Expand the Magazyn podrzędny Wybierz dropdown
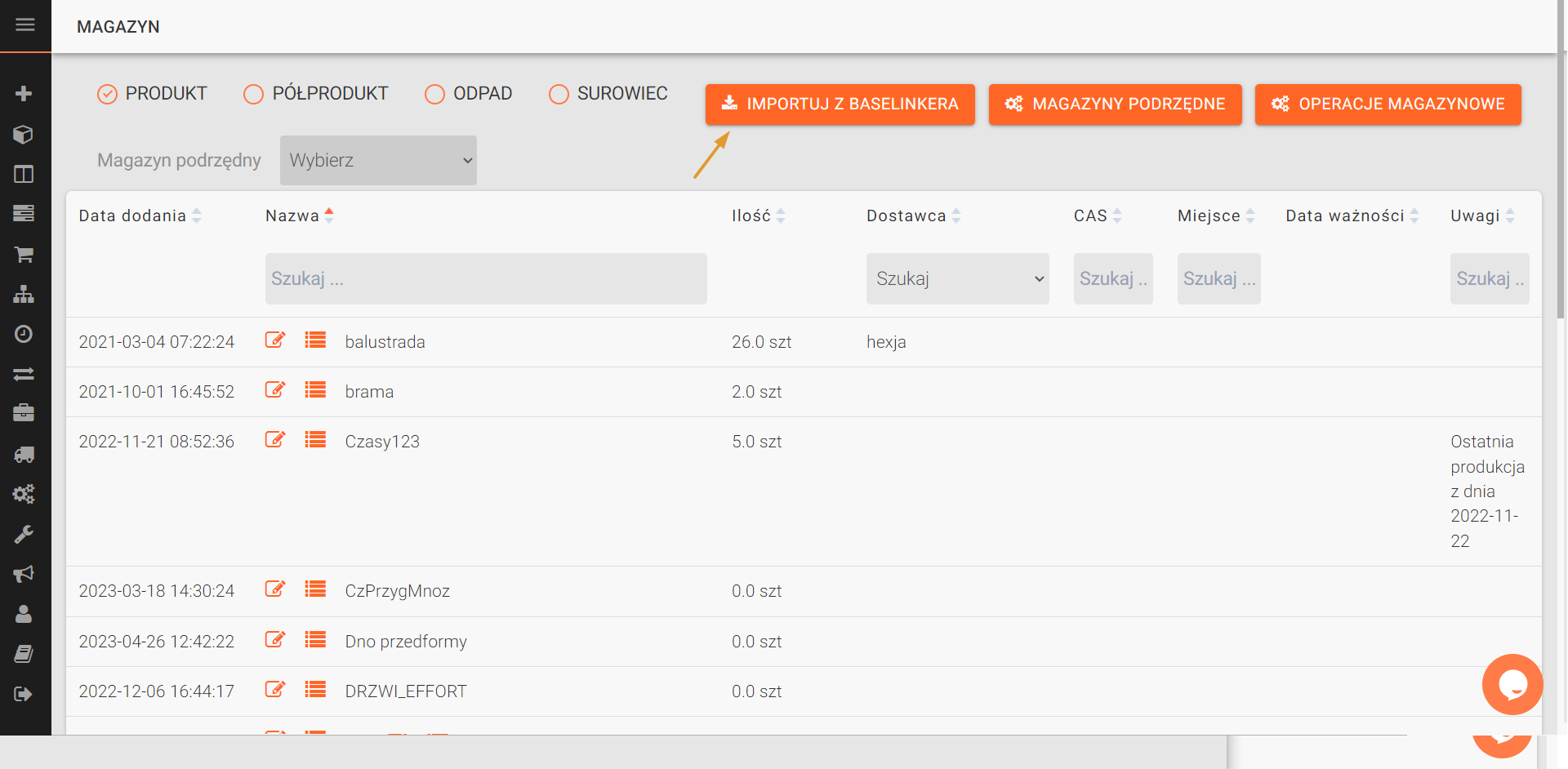The image size is (1568, 769). tap(378, 160)
